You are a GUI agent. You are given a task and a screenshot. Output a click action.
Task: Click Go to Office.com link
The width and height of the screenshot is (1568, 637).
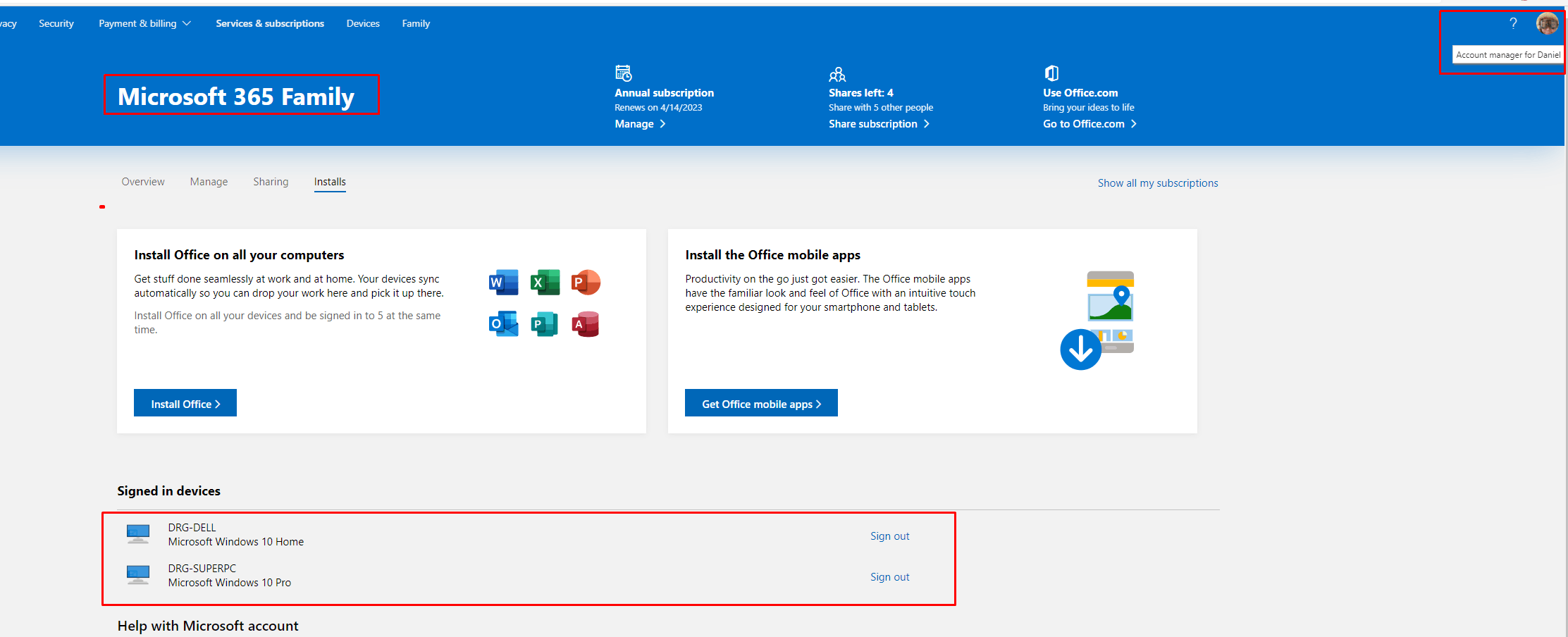pyautogui.click(x=1089, y=124)
